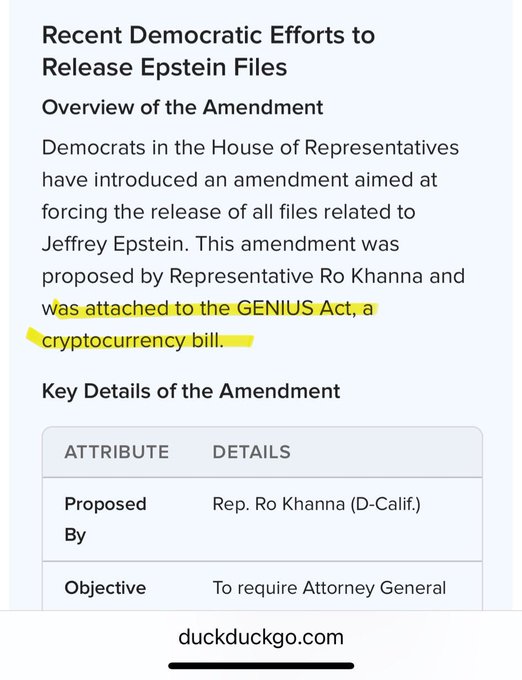Click House of Representatives text
522x680 pixels.
[x=335, y=147]
